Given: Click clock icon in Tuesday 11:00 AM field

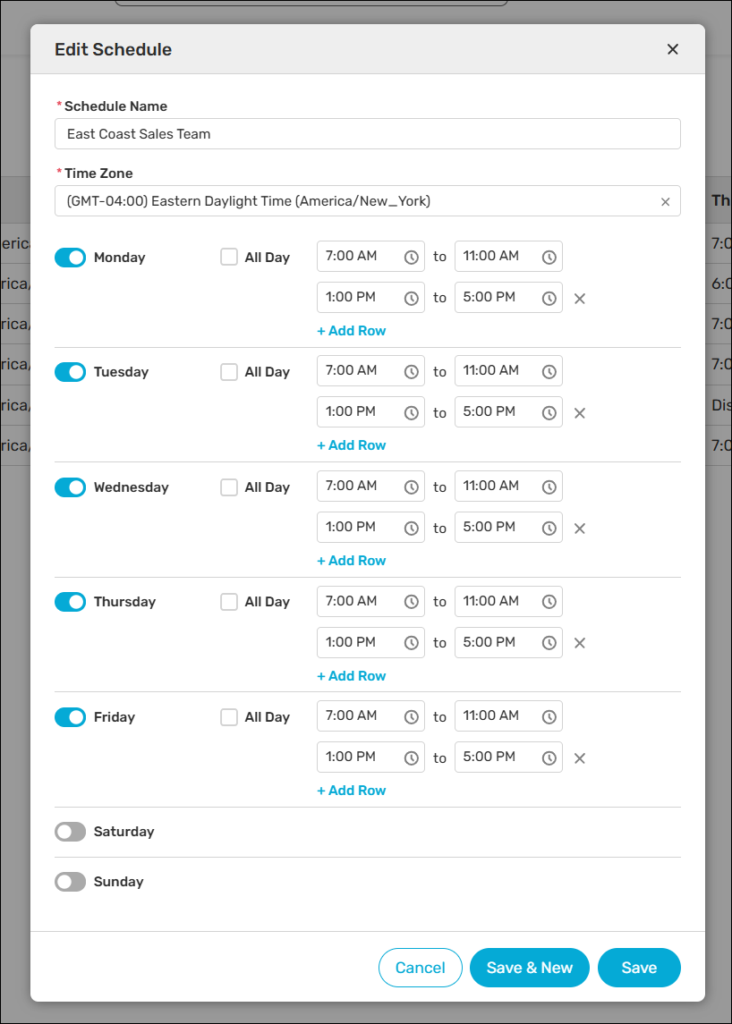Looking at the screenshot, I should [549, 372].
